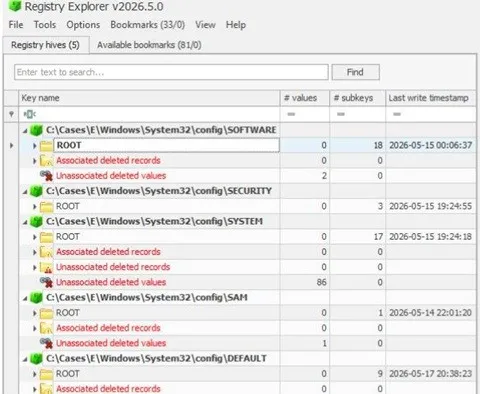
Task: Click the Key name filter condition icon
Action: pos(29,114)
